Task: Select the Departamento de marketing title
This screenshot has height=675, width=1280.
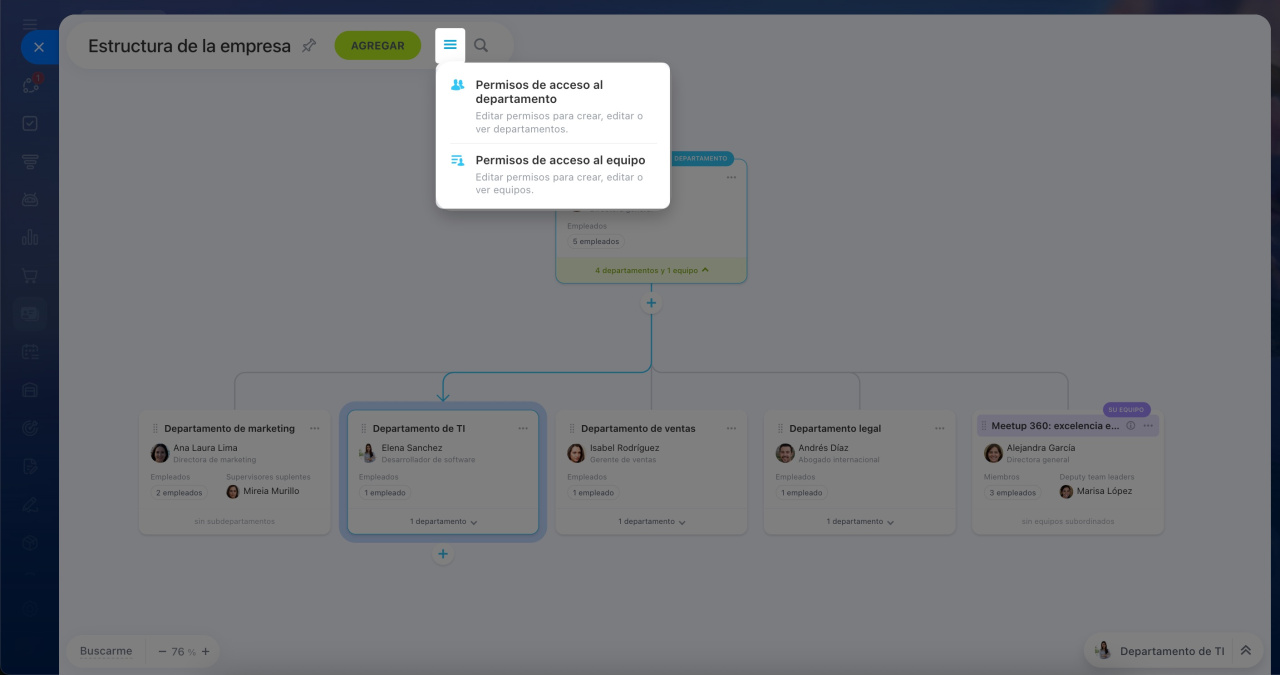Action: [x=230, y=428]
